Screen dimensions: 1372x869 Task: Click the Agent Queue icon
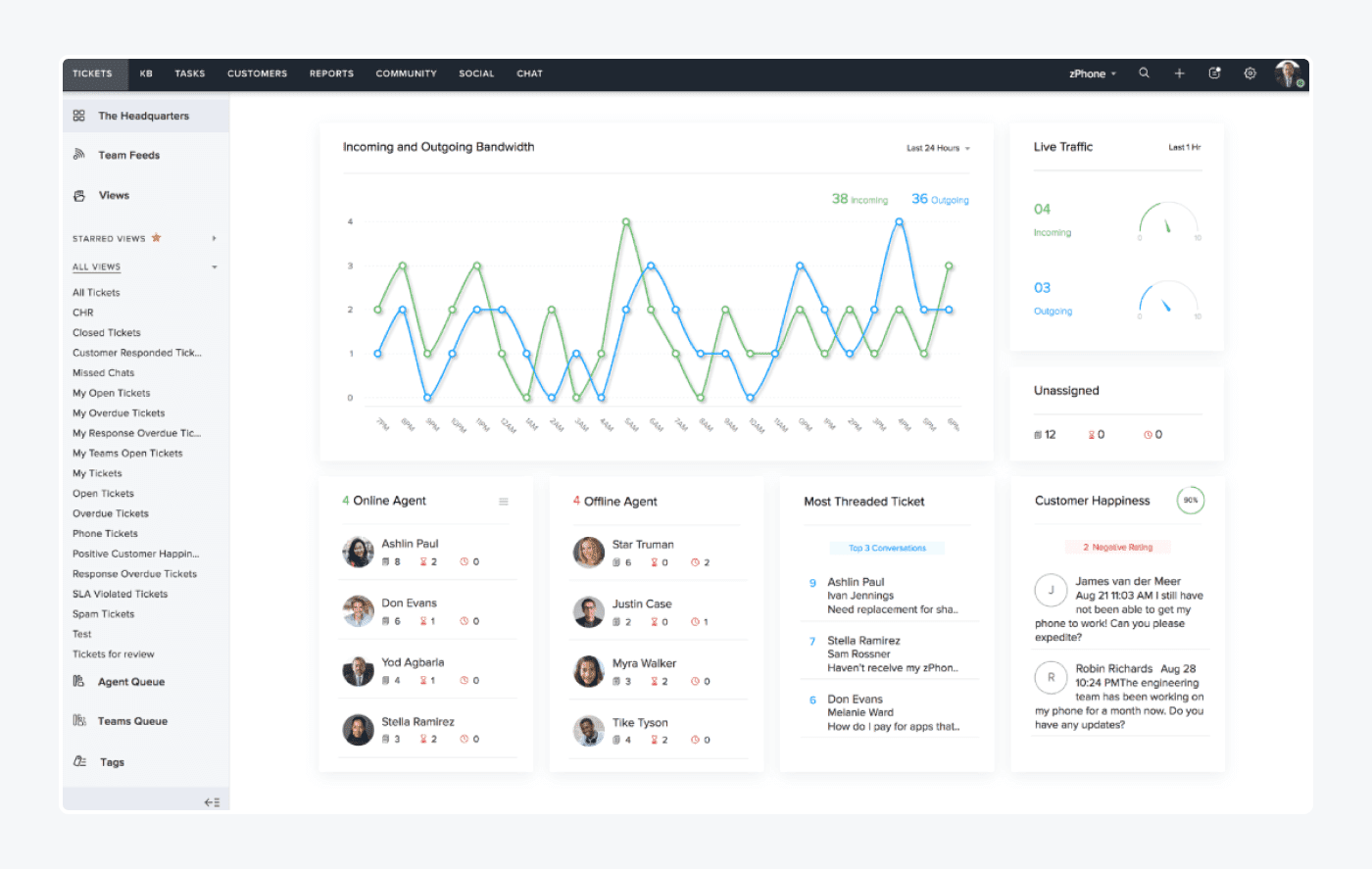click(x=78, y=682)
